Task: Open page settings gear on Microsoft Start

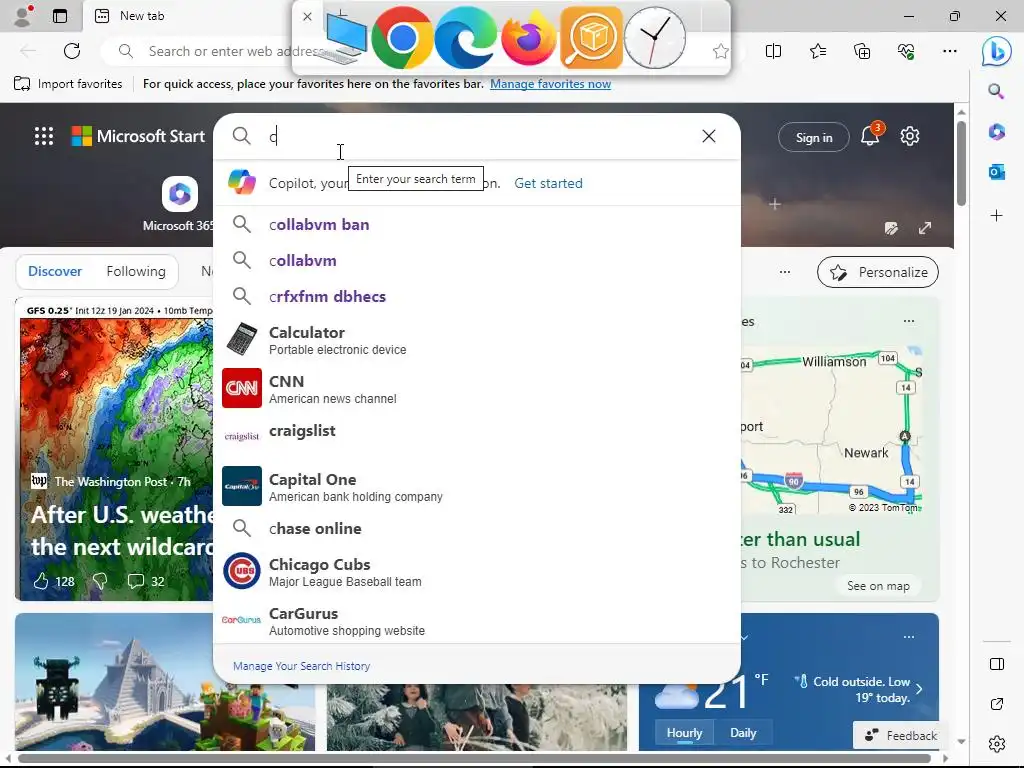Action: [910, 136]
